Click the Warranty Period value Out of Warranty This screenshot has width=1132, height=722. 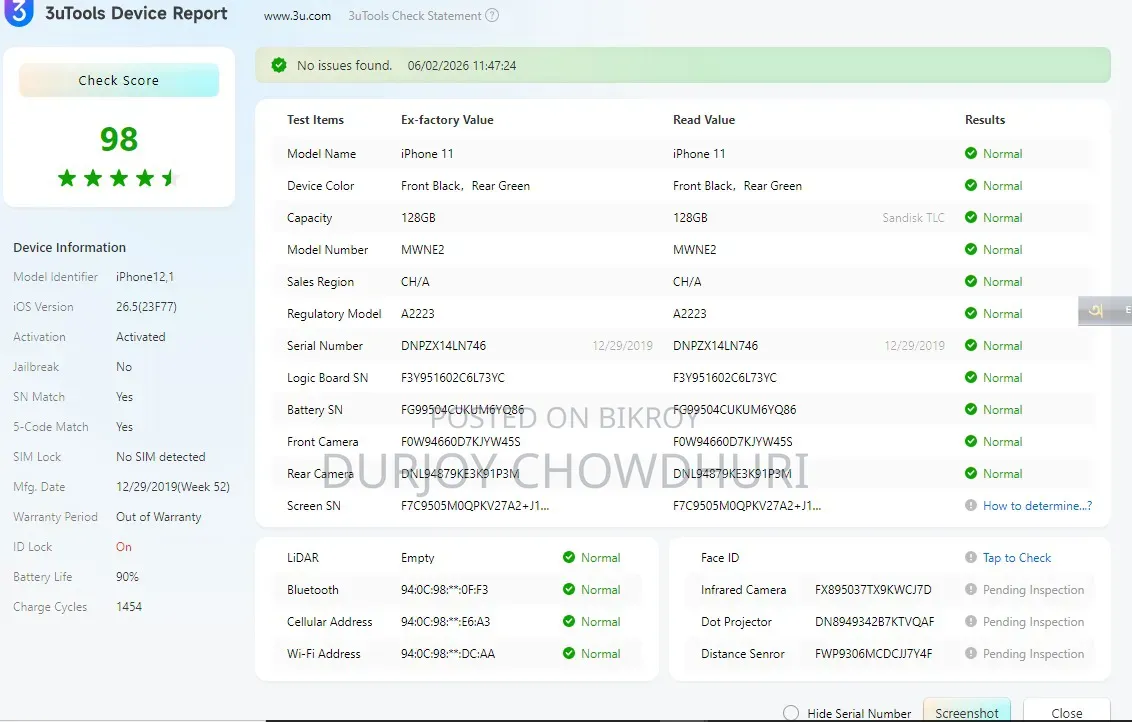pos(158,517)
